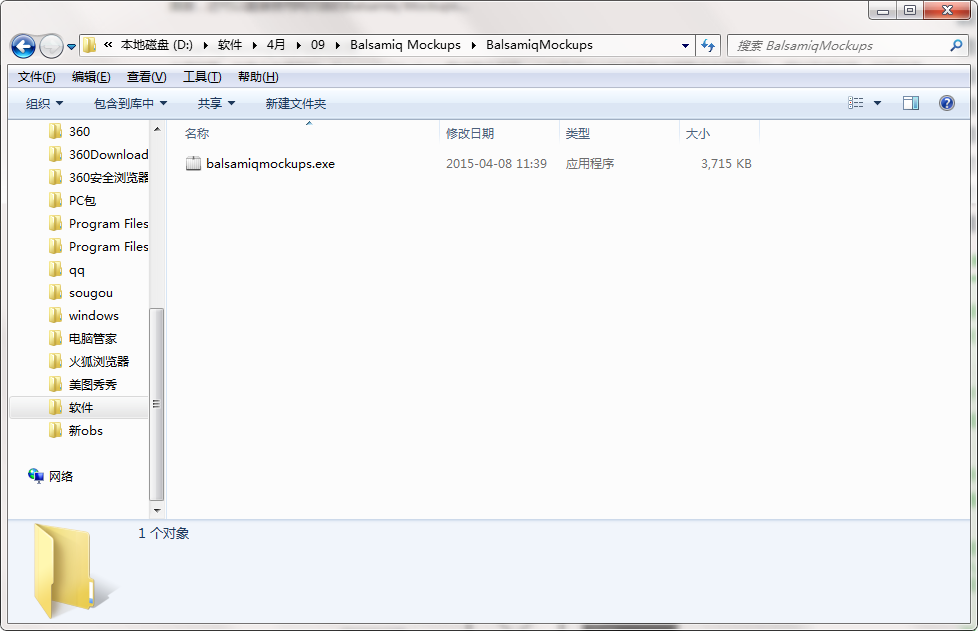This screenshot has height=631, width=978.
Task: Expand arrow after 本地磁盘 (D:) breadcrumb
Action: [x=205, y=46]
